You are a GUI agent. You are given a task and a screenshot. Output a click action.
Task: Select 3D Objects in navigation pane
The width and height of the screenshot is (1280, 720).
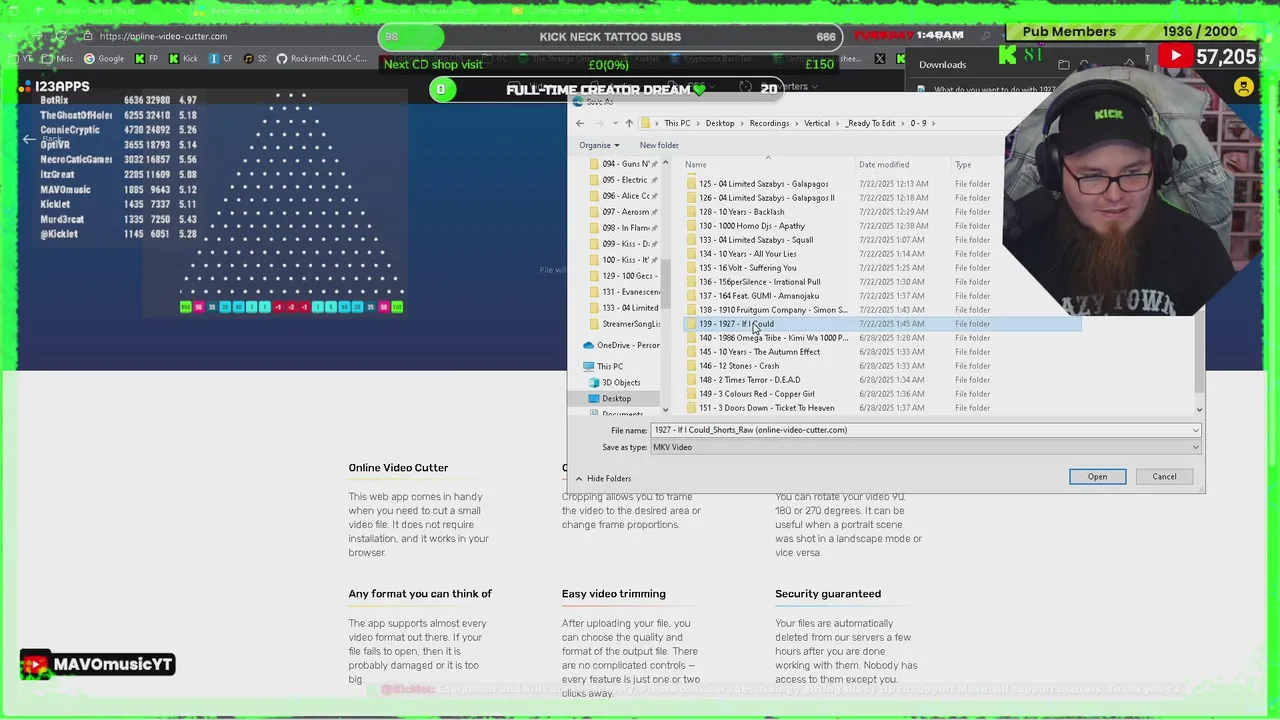click(x=615, y=382)
